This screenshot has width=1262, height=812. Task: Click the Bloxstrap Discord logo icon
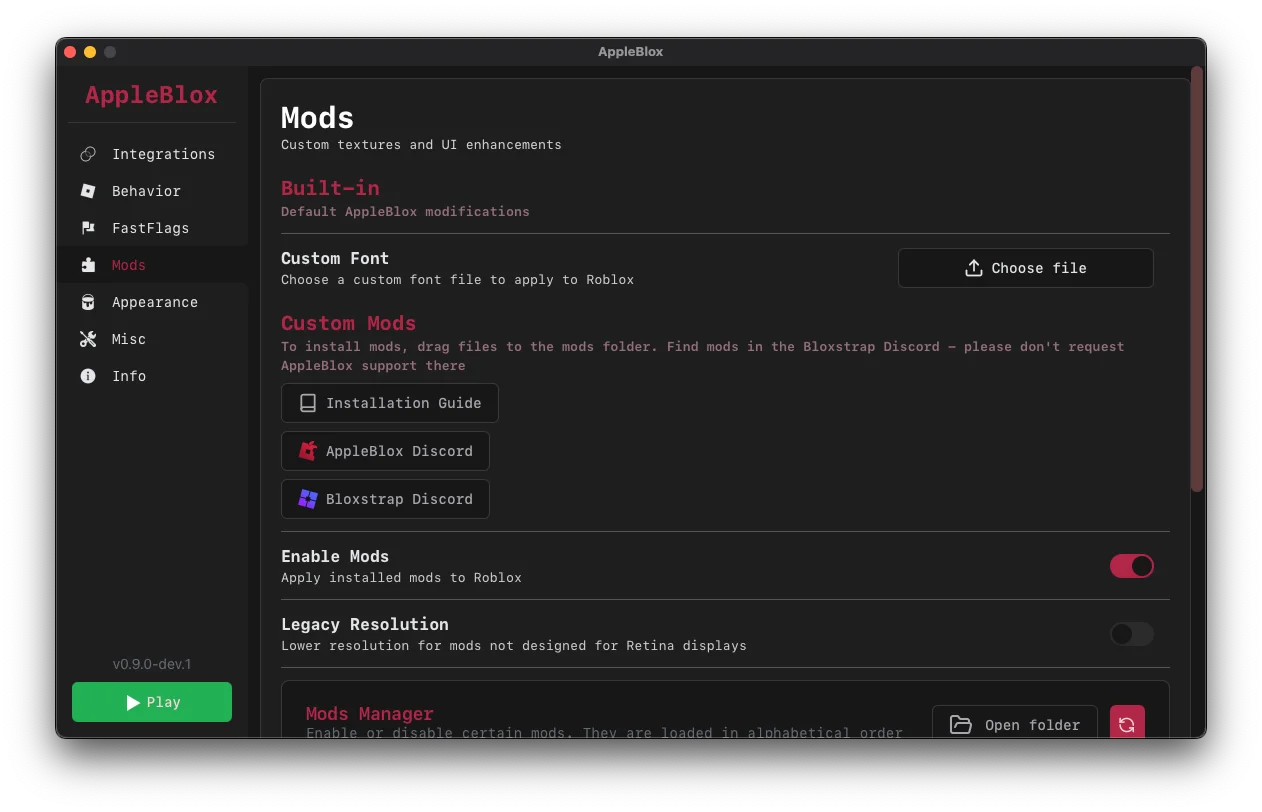[x=306, y=498]
